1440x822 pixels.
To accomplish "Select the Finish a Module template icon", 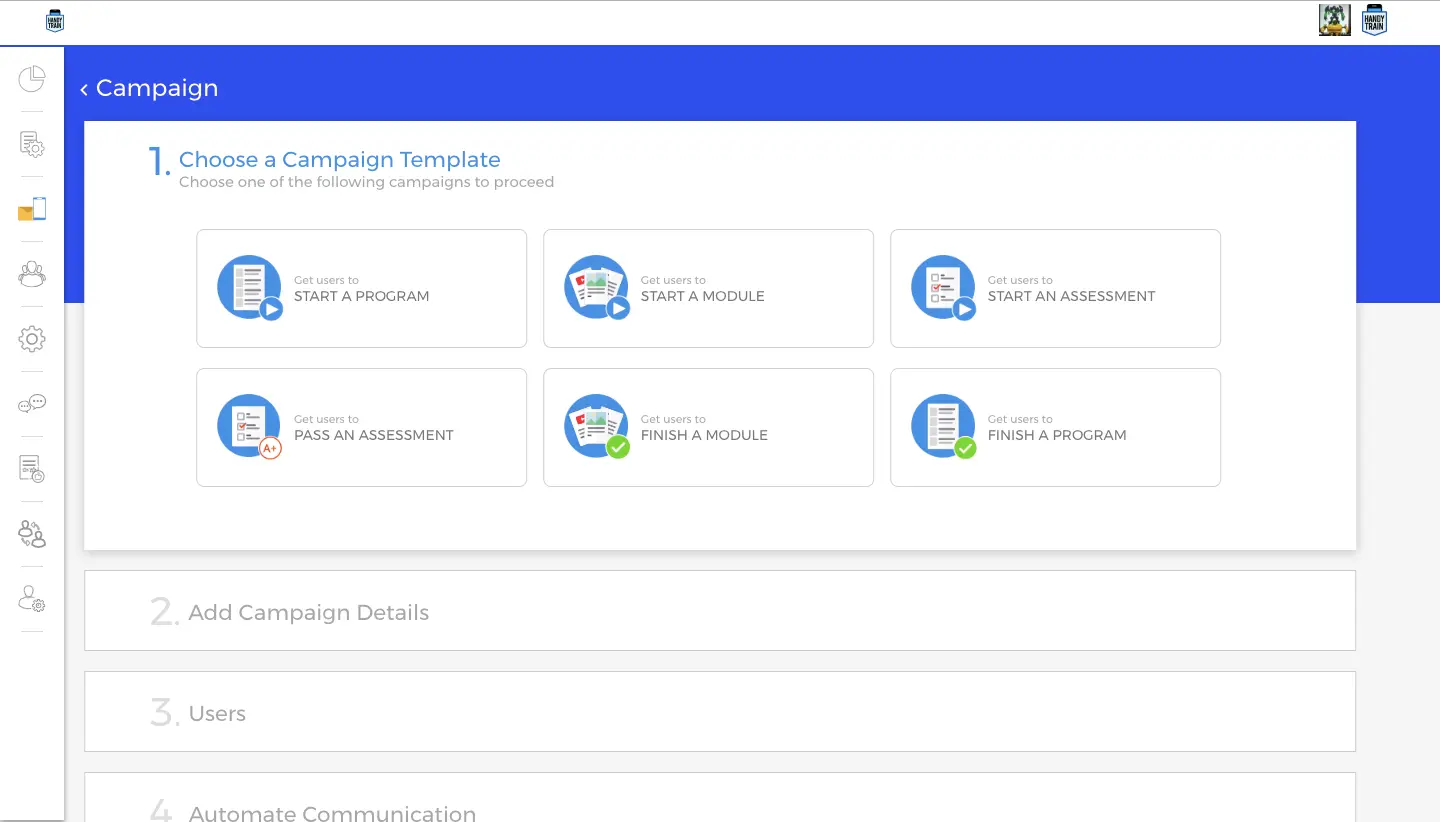I will click(597, 427).
